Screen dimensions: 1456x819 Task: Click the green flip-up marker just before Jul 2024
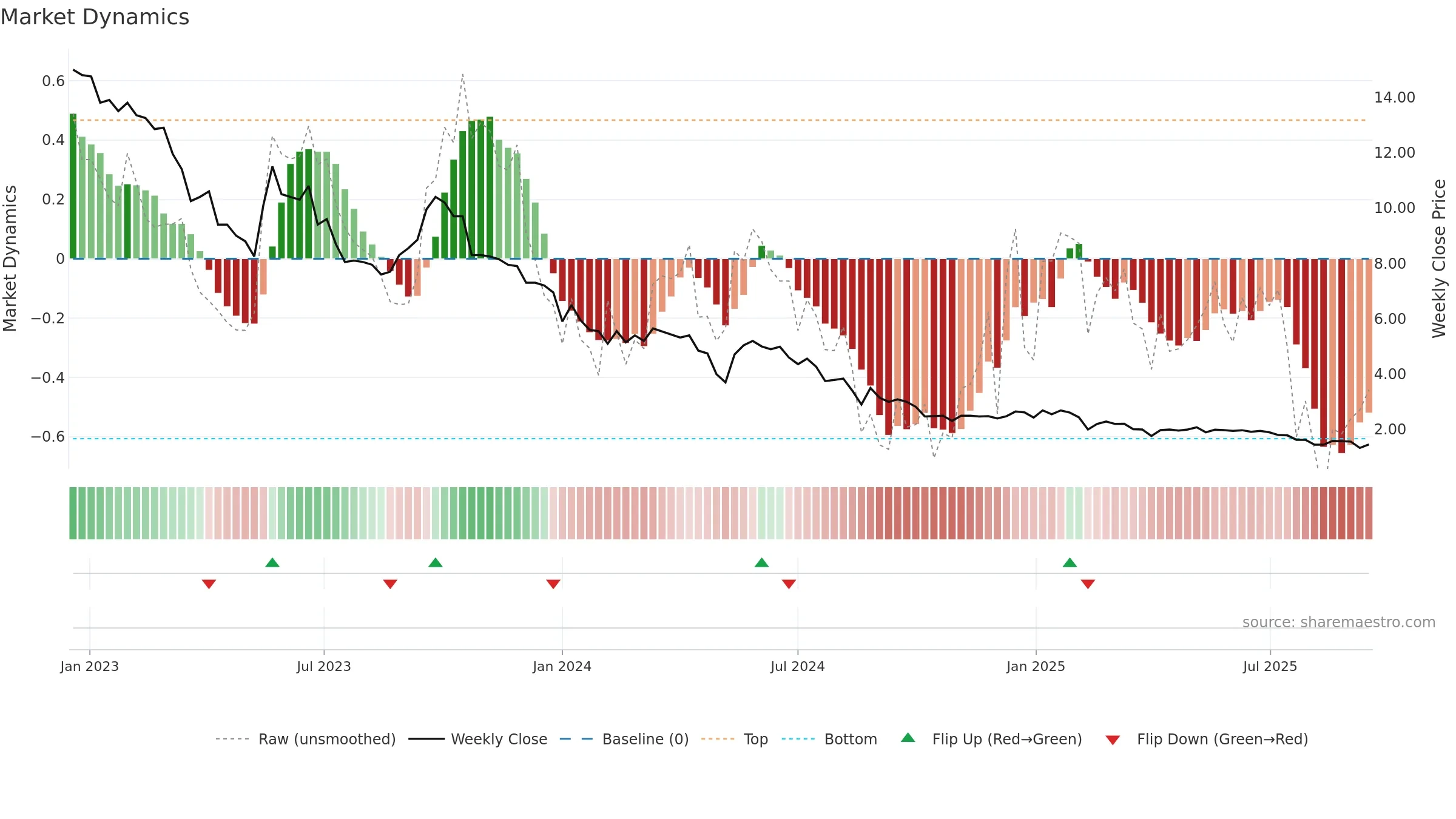pos(762,562)
